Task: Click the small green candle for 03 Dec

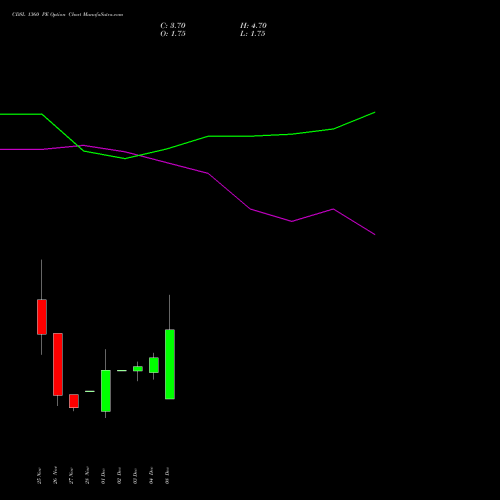Action: click(138, 369)
